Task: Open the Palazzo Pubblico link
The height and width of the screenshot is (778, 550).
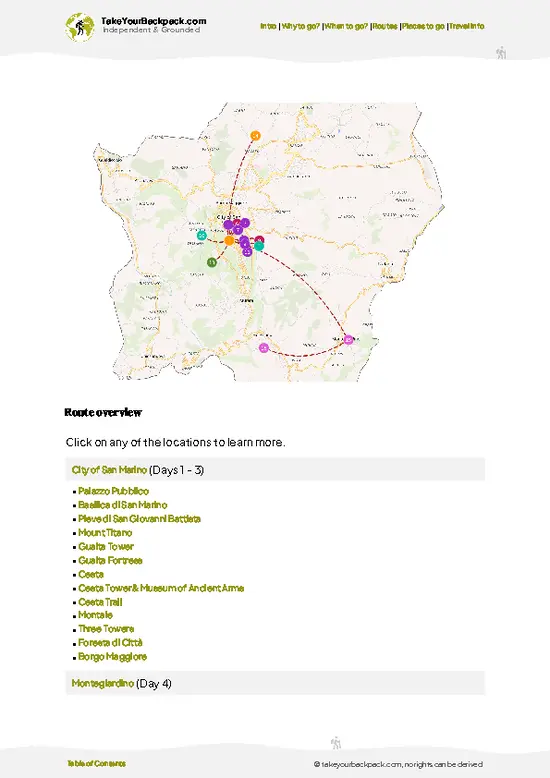Action: pyautogui.click(x=113, y=491)
